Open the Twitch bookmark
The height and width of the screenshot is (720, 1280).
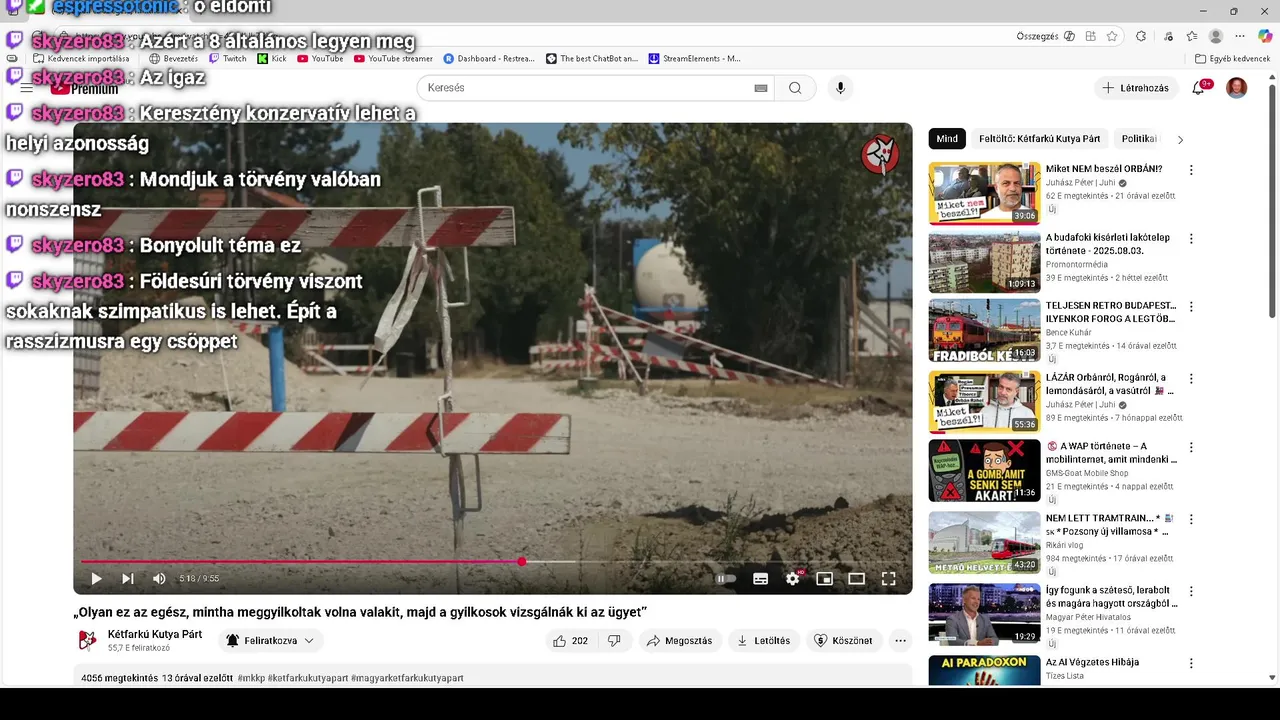tap(228, 59)
